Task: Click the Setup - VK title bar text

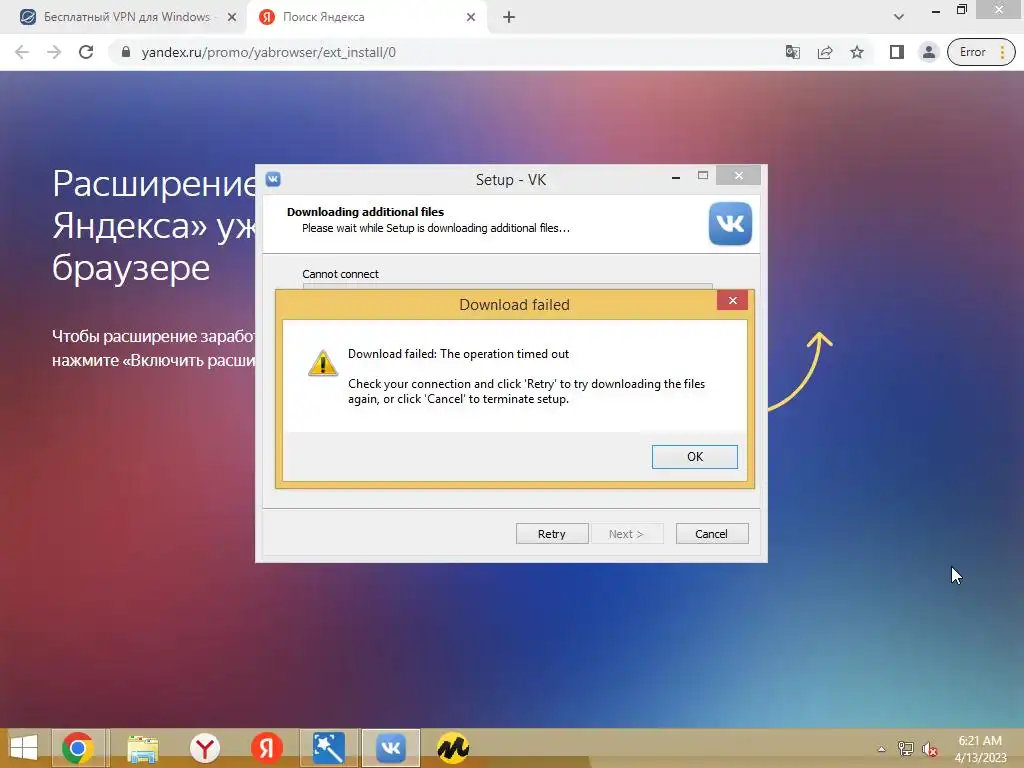Action: [511, 180]
